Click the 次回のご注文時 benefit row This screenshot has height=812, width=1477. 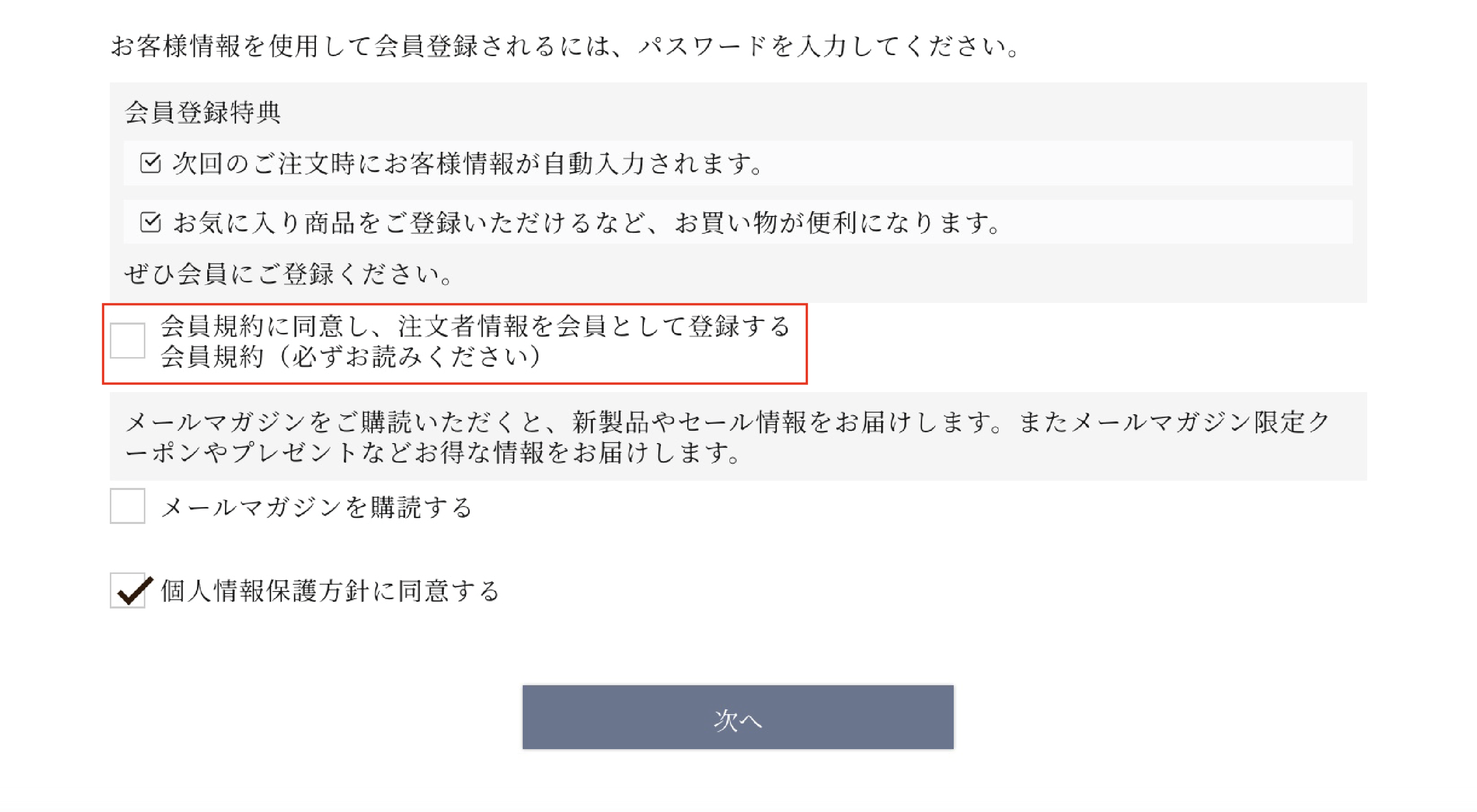pyautogui.click(x=459, y=164)
